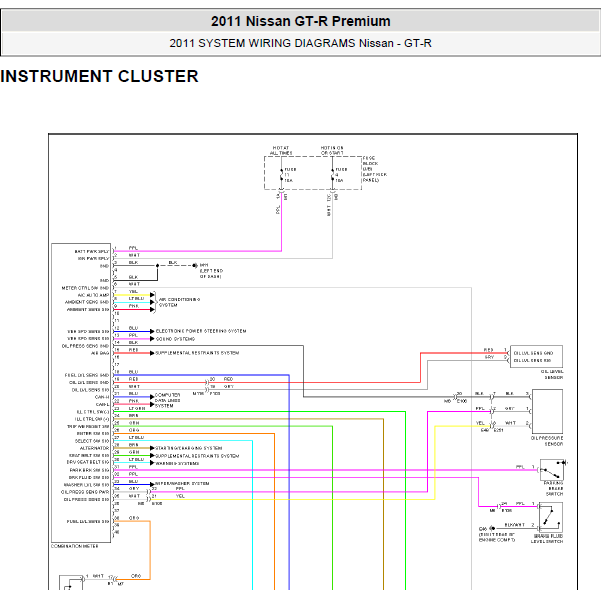Click the "AMBIENT SENS GND" pin label

click(x=87, y=302)
